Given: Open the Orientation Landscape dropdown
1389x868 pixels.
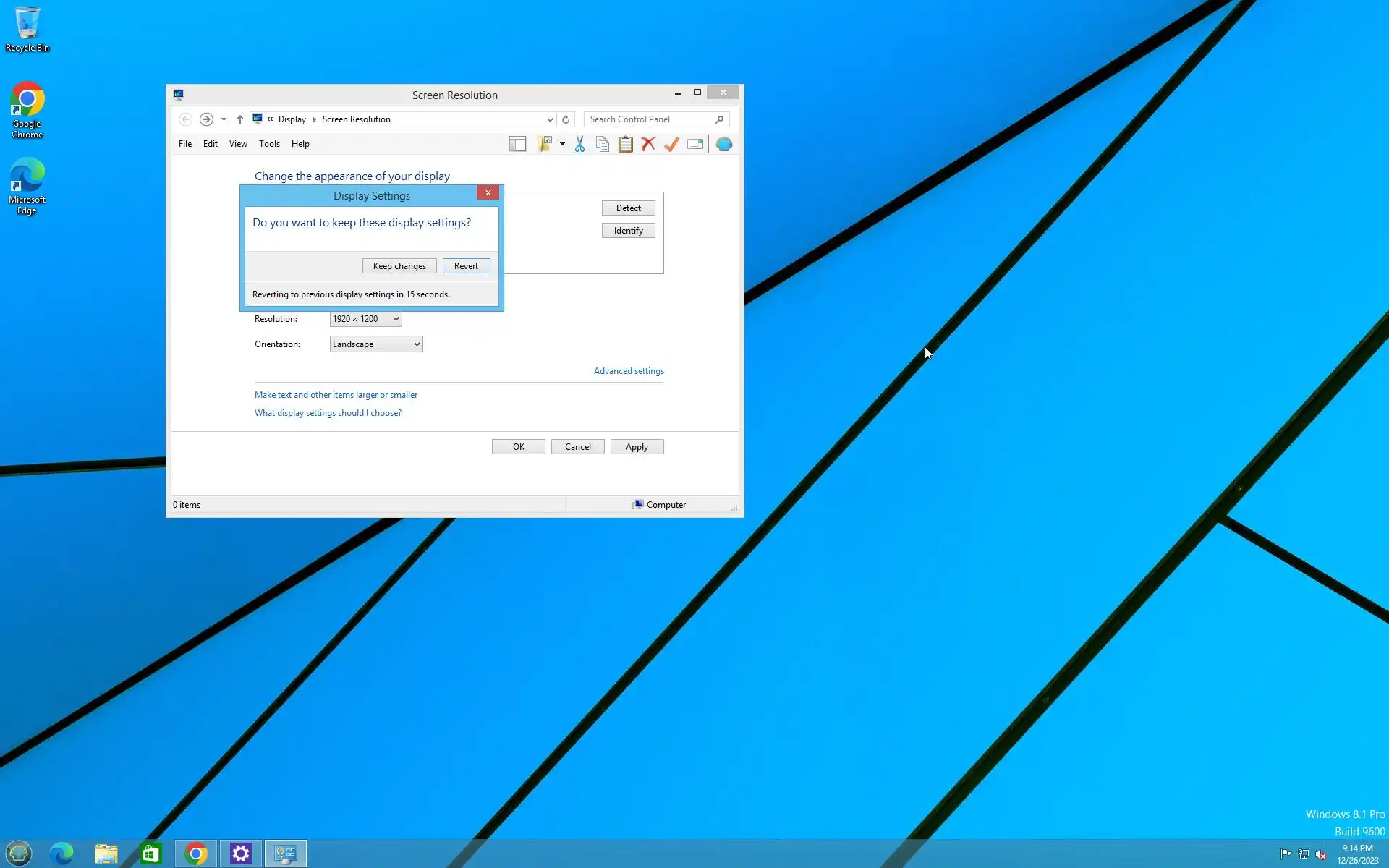Looking at the screenshot, I should point(375,344).
